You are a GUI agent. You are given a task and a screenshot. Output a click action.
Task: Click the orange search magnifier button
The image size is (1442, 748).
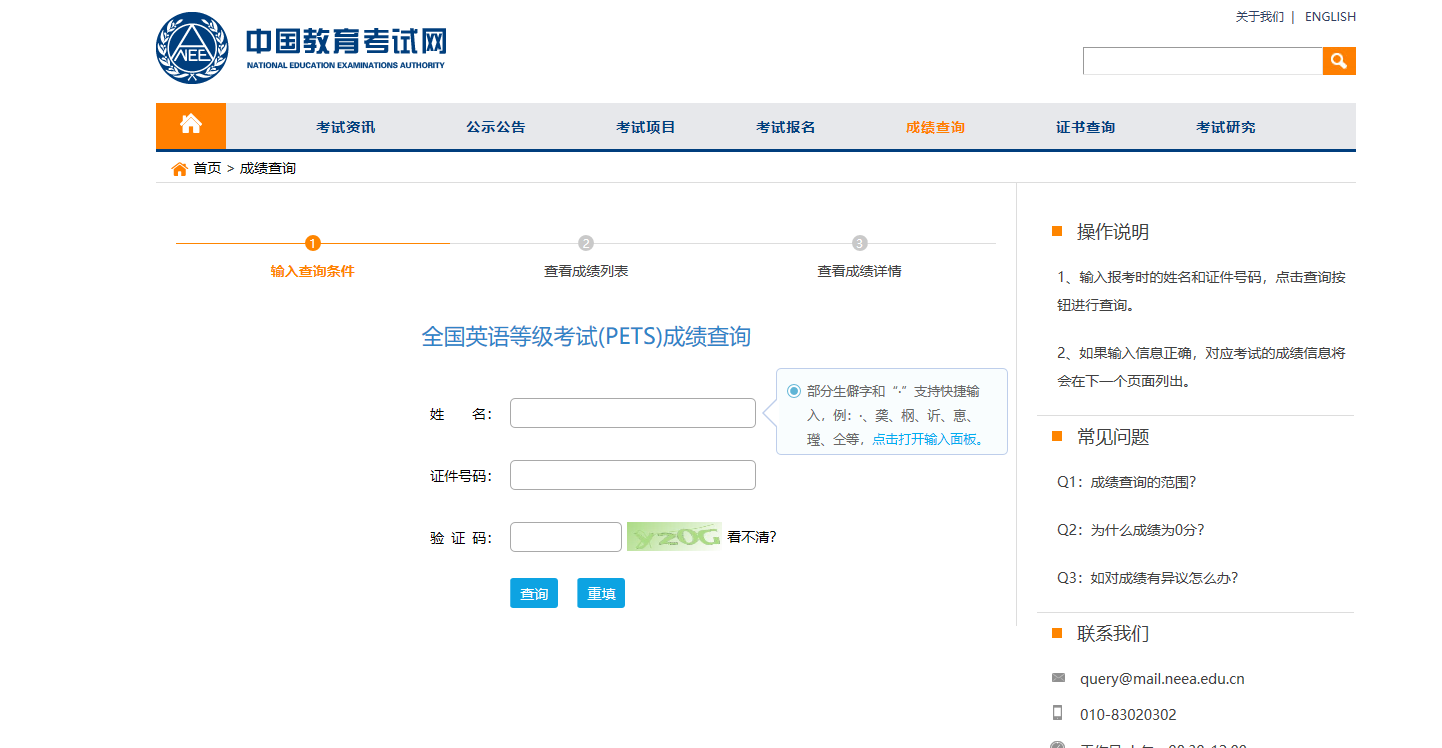(x=1339, y=61)
